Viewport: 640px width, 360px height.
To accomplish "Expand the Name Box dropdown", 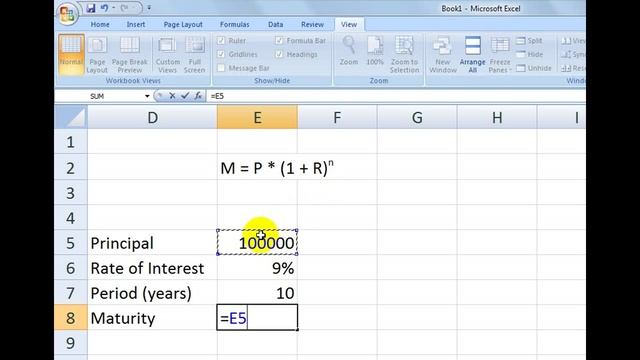I will click(147, 96).
